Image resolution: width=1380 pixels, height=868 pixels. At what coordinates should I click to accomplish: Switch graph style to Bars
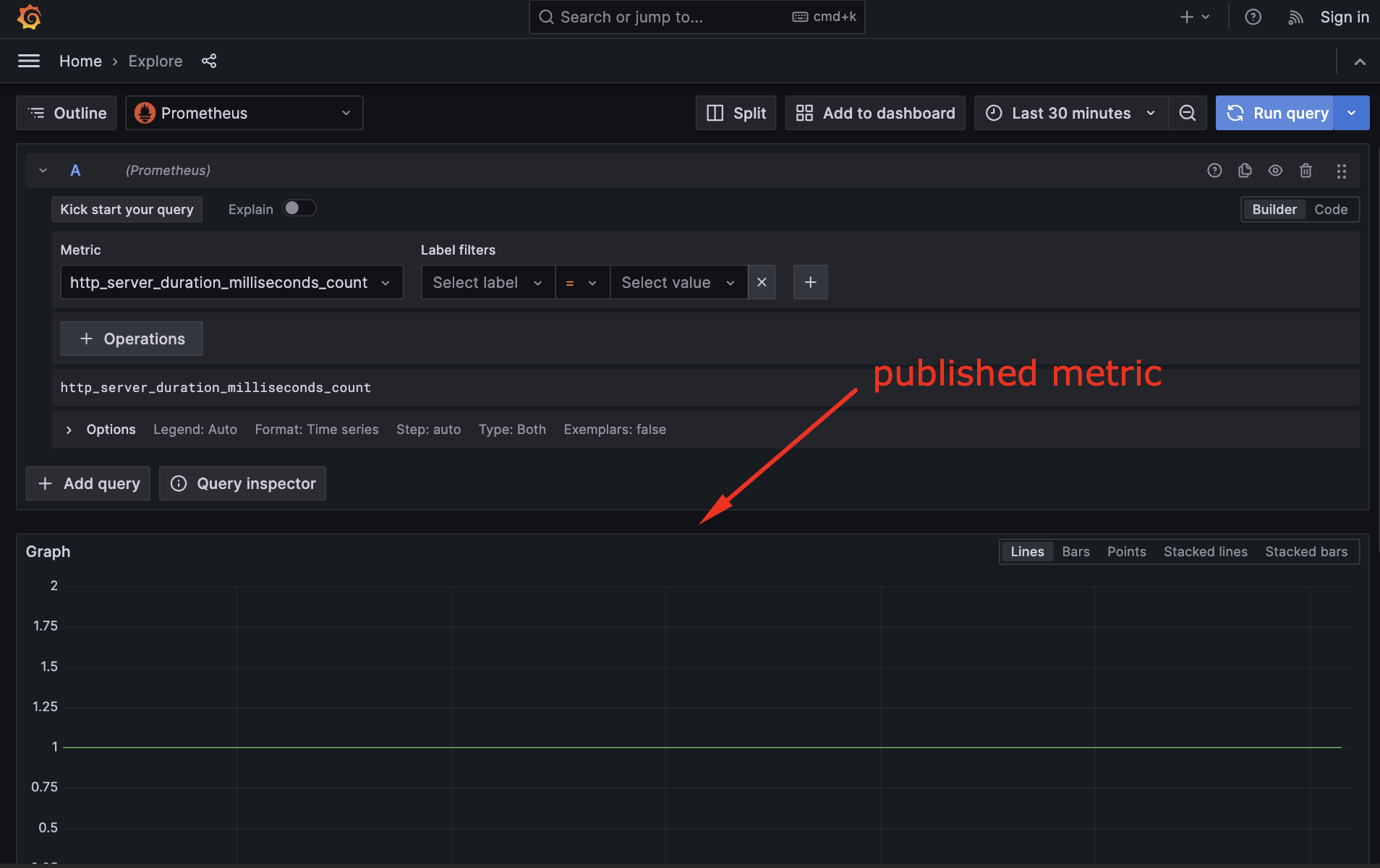coord(1076,552)
